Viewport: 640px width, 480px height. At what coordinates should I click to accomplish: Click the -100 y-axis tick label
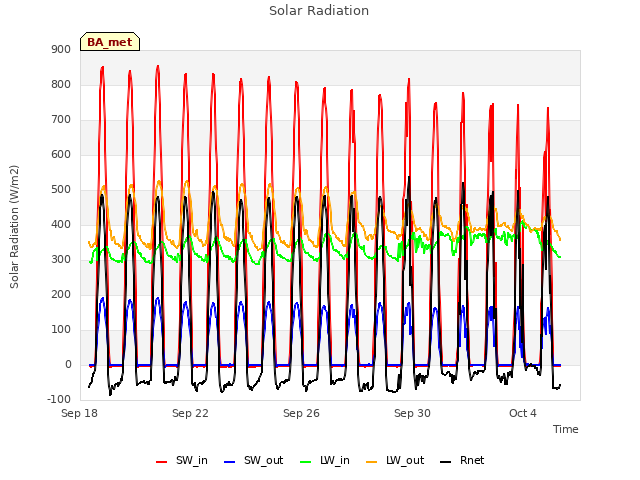coord(59,399)
